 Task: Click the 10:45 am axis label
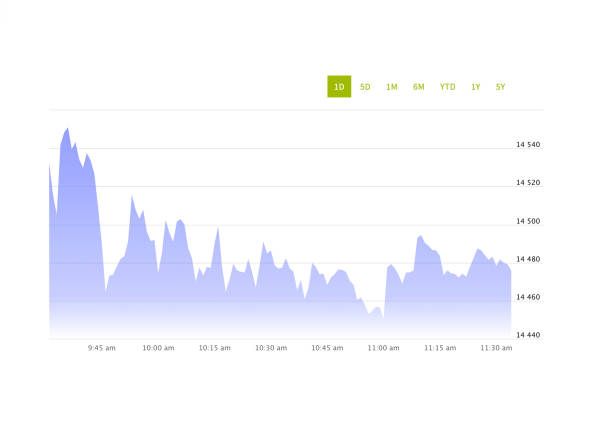coord(327,348)
